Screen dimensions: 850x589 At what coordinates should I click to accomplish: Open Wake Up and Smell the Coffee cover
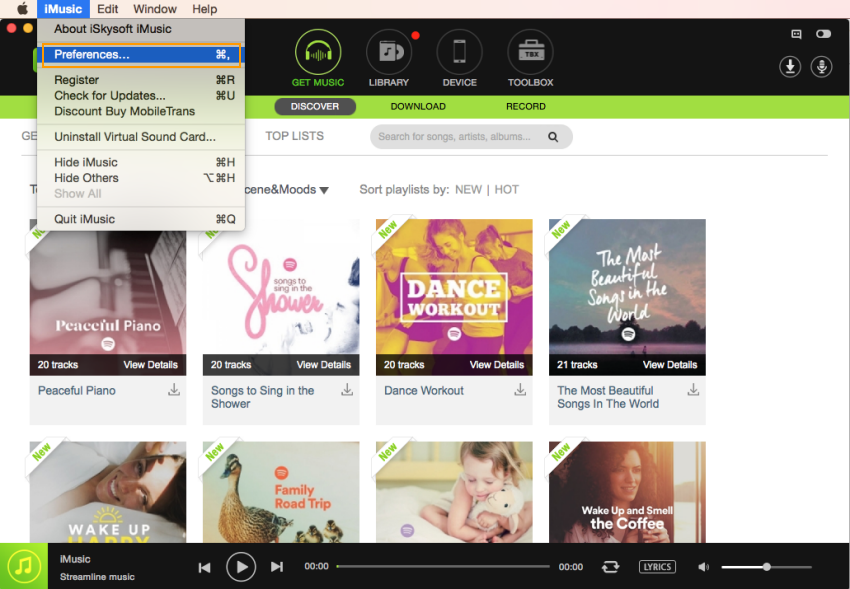pos(627,492)
